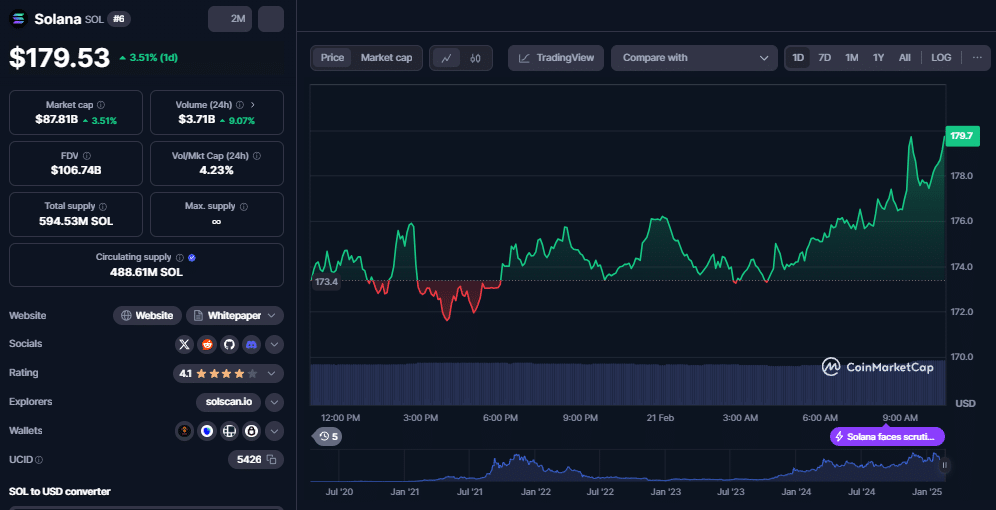This screenshot has height=510, width=996.
Task: Click the Max. supply info icon
Action: click(244, 206)
